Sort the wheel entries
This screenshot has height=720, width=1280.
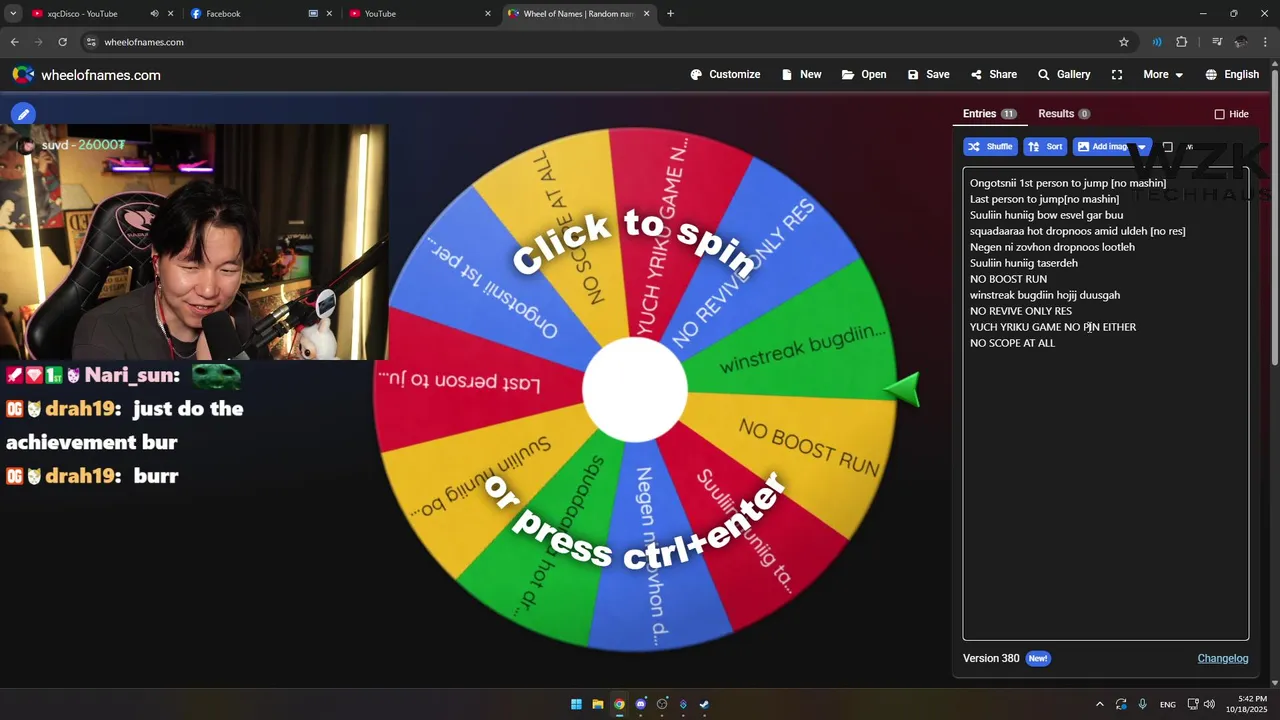pyautogui.click(x=1045, y=147)
